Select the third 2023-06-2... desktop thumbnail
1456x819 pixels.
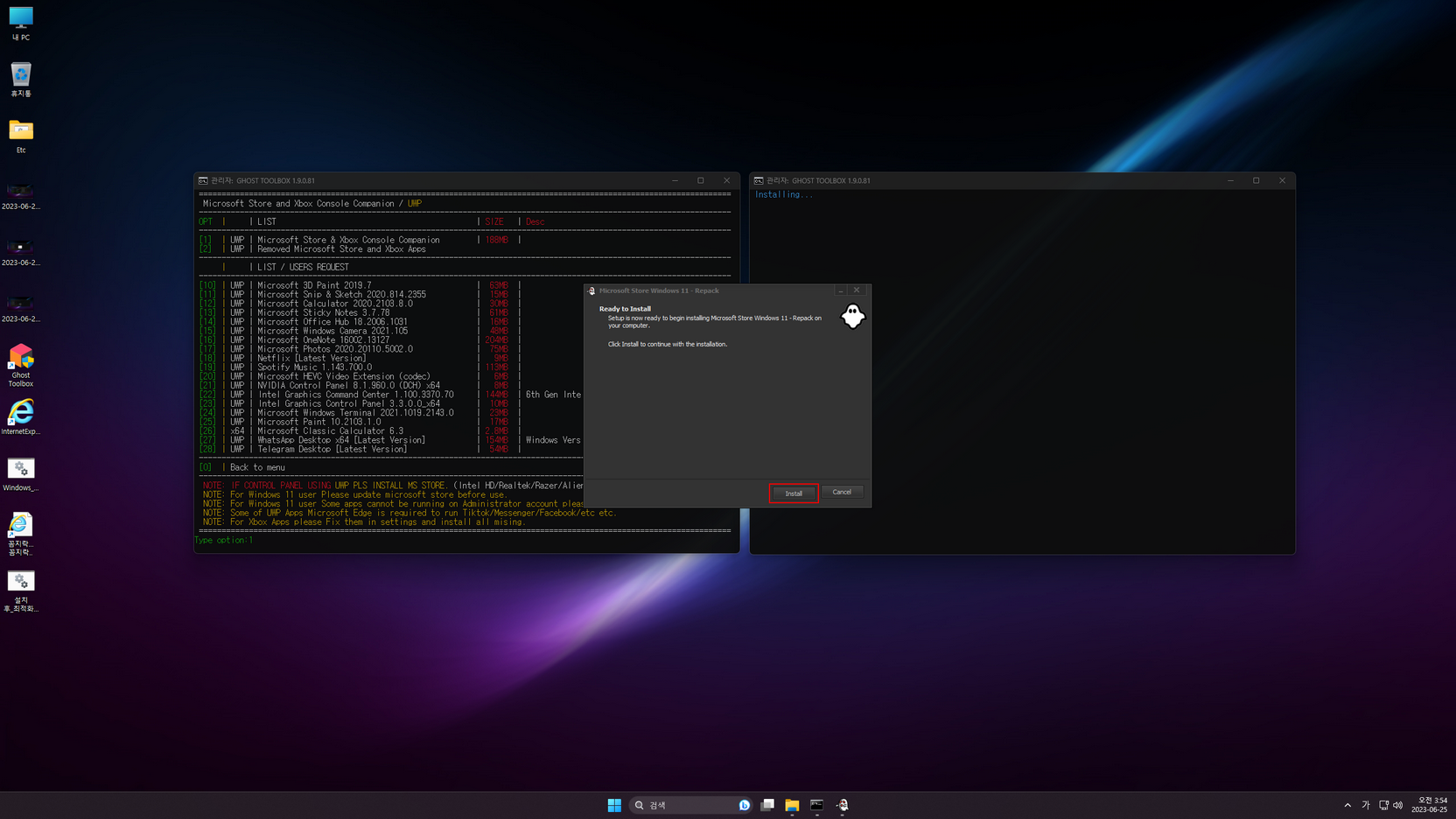(x=21, y=308)
